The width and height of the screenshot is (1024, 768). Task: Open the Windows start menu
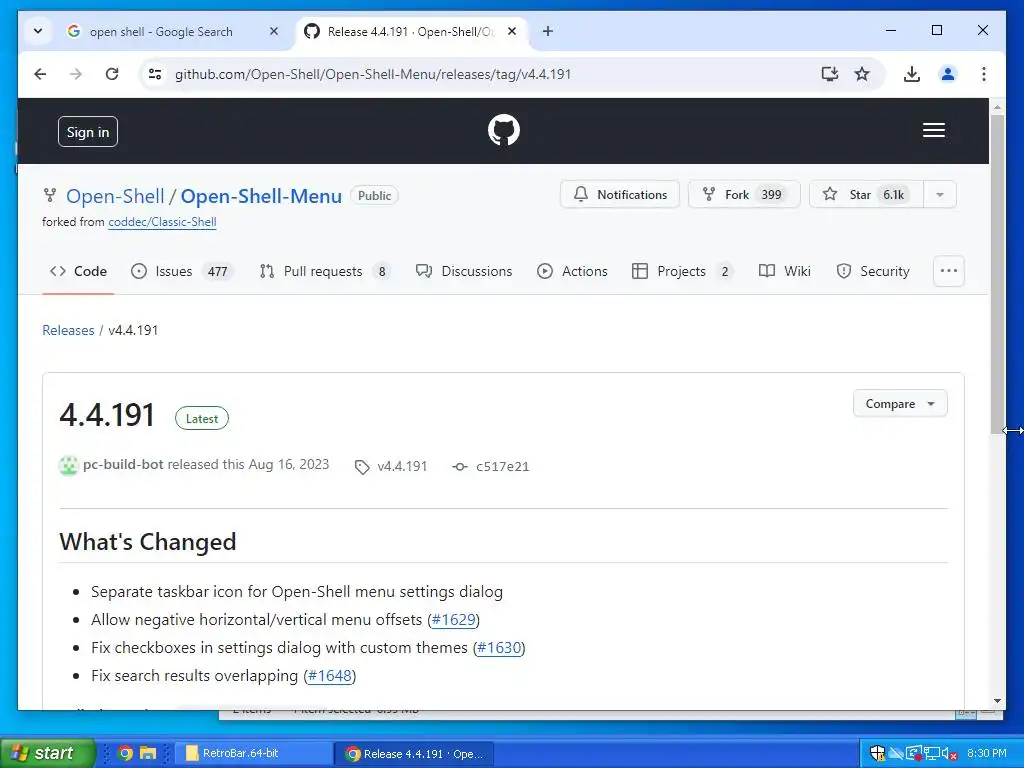[x=48, y=753]
